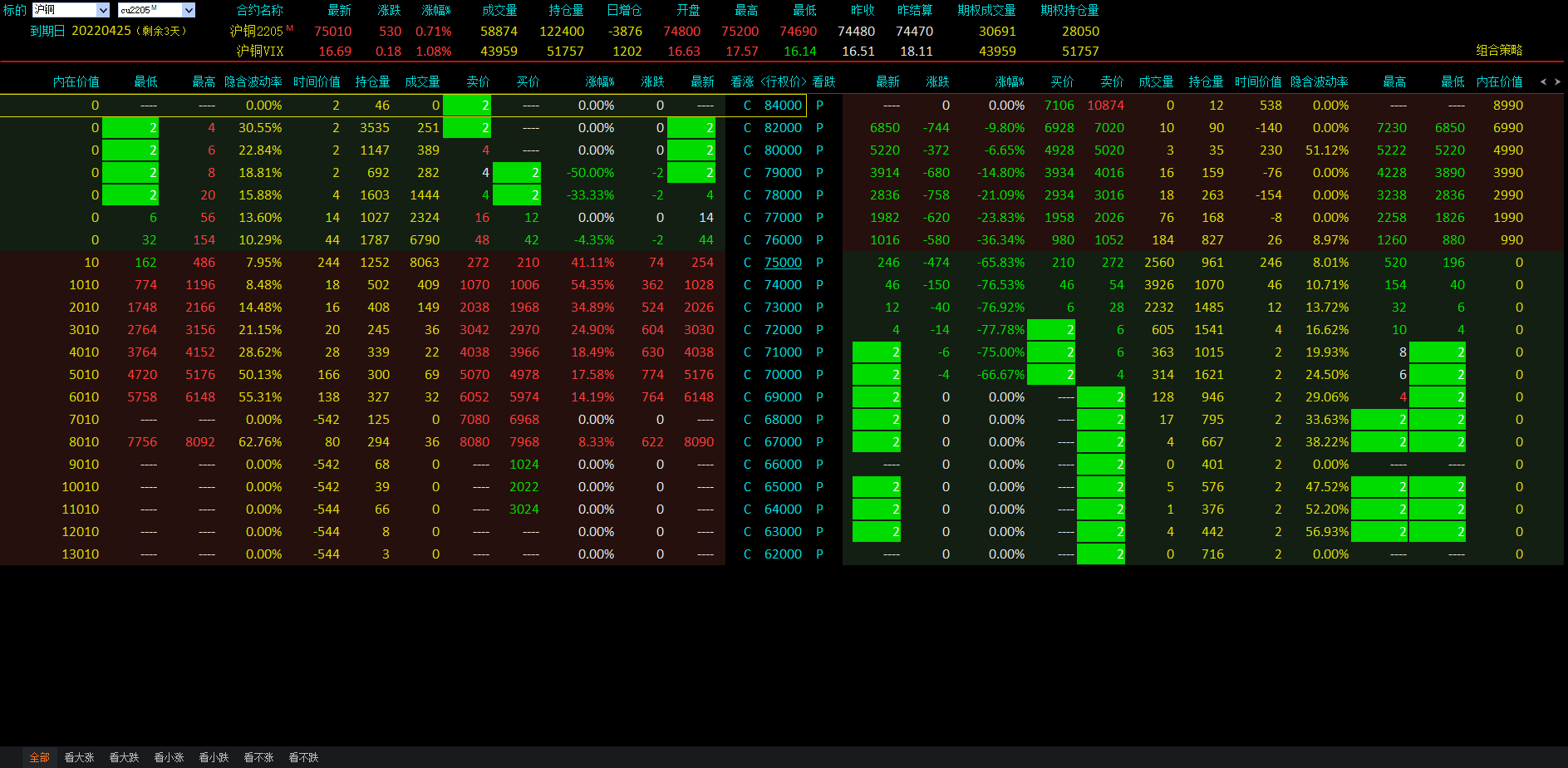Click the latest price 75010 value

click(332, 31)
